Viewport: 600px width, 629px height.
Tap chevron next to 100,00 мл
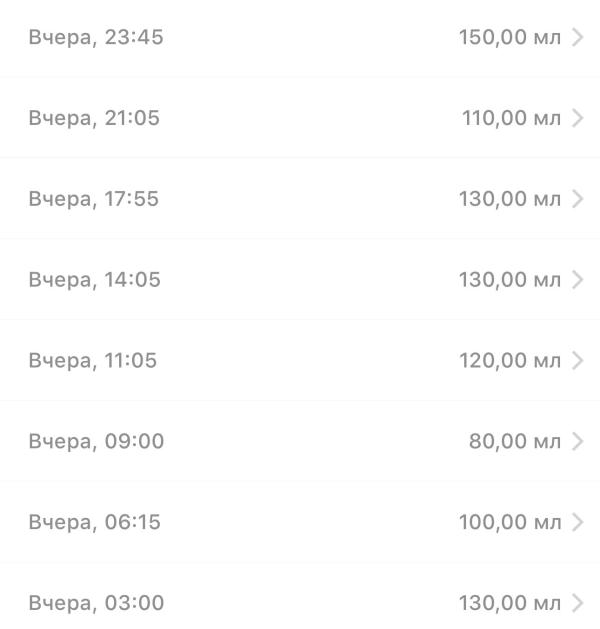tap(578, 522)
